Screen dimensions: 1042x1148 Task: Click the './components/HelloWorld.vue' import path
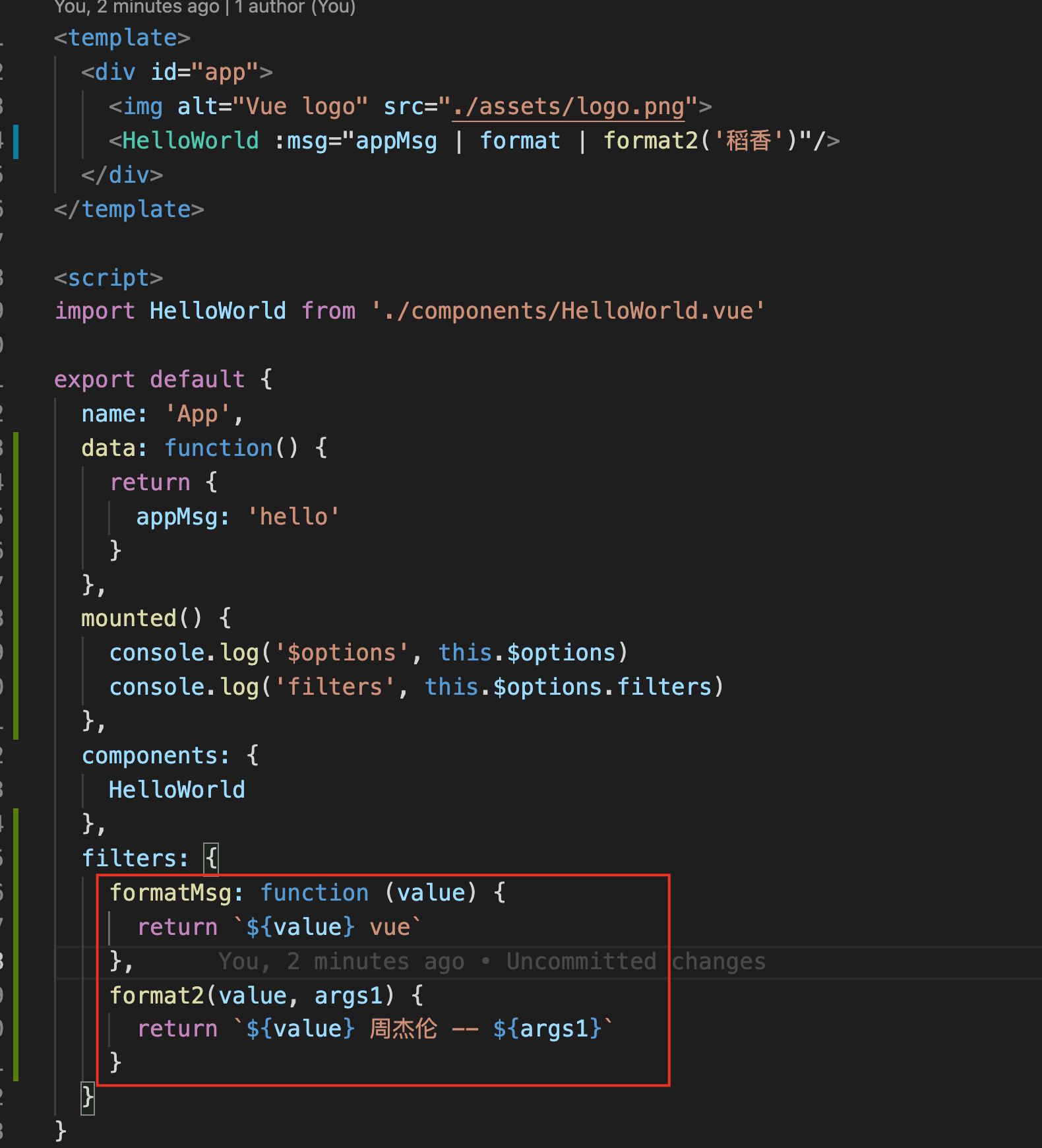[568, 311]
